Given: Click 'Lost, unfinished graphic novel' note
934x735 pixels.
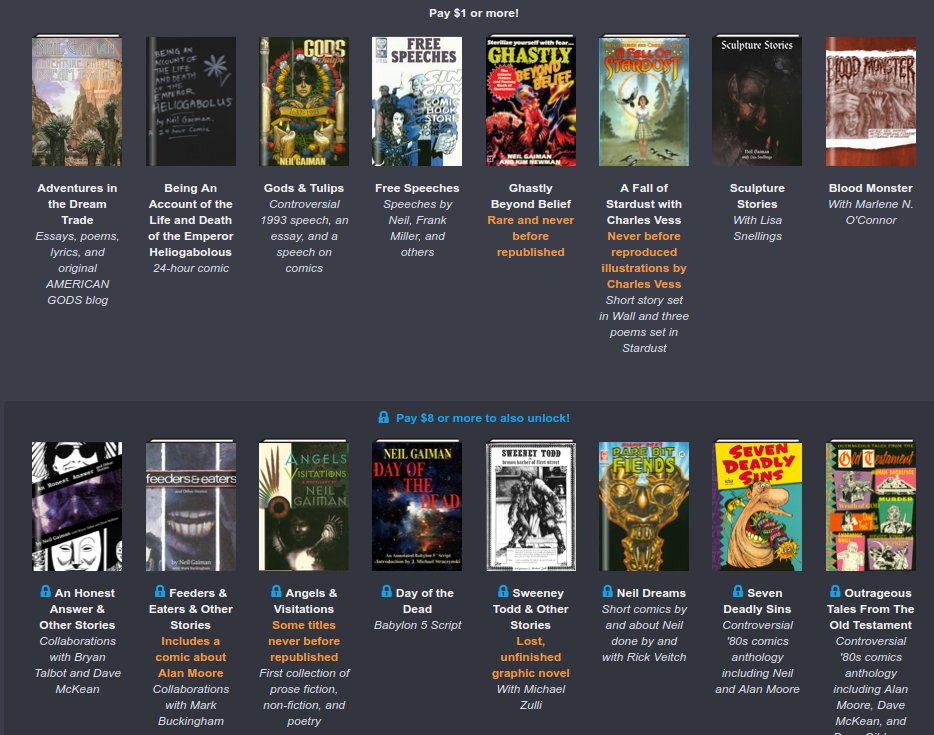Looking at the screenshot, I should [x=531, y=657].
